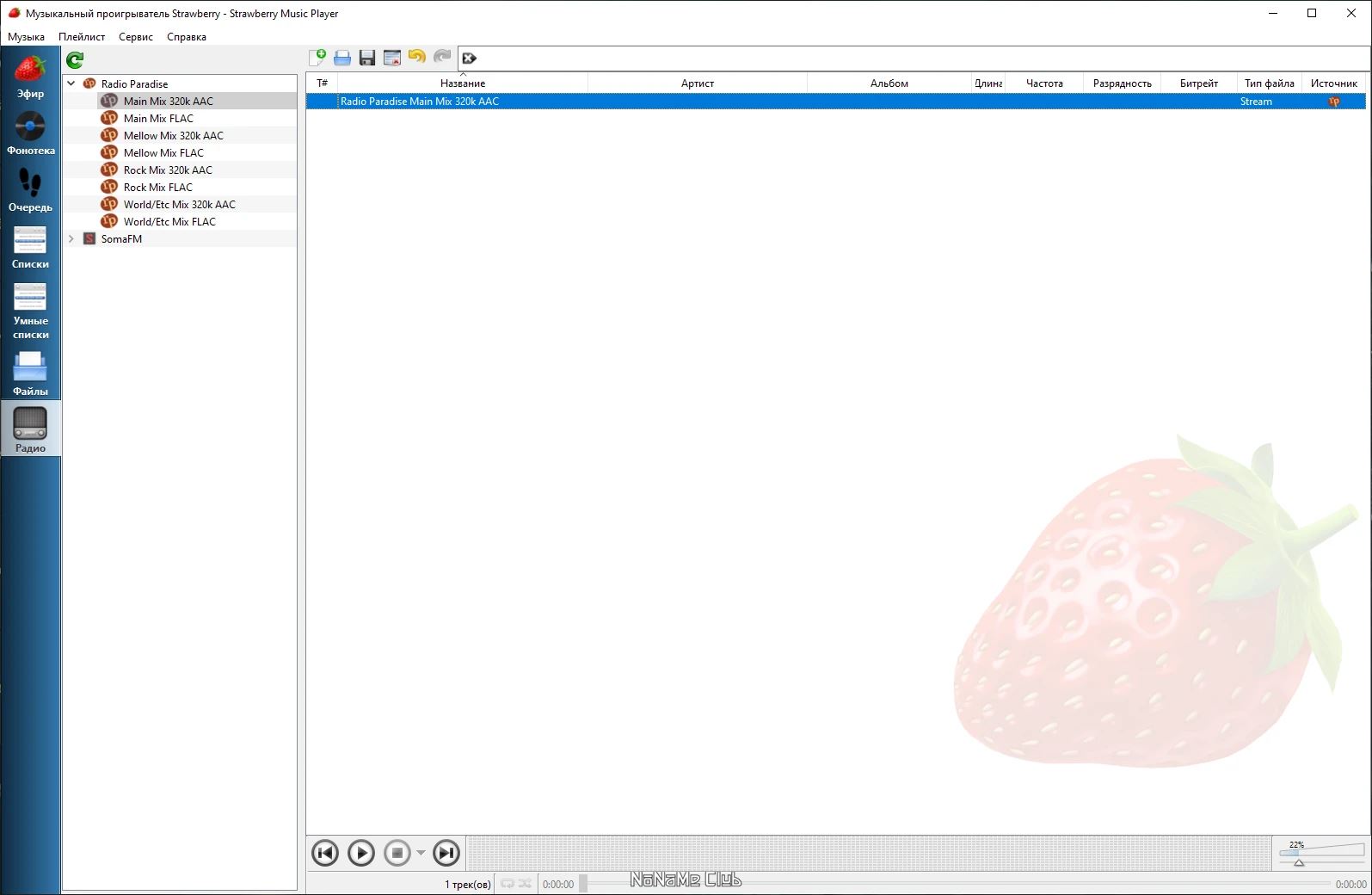
Task: Create a new playlist
Action: pyautogui.click(x=317, y=58)
